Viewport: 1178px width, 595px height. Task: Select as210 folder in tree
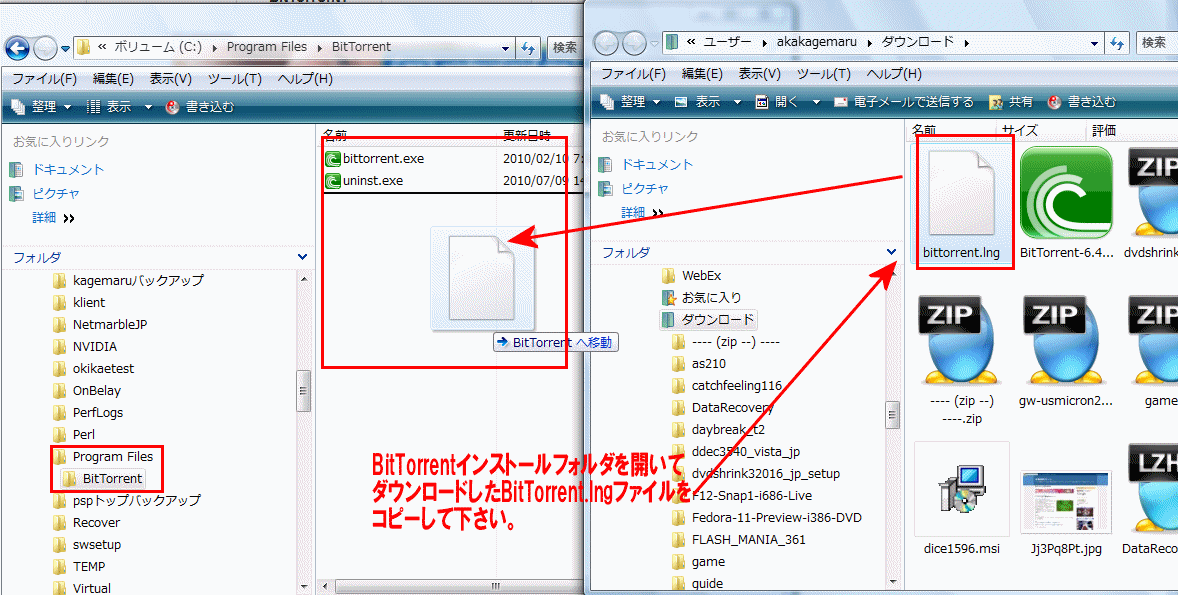coord(698,364)
